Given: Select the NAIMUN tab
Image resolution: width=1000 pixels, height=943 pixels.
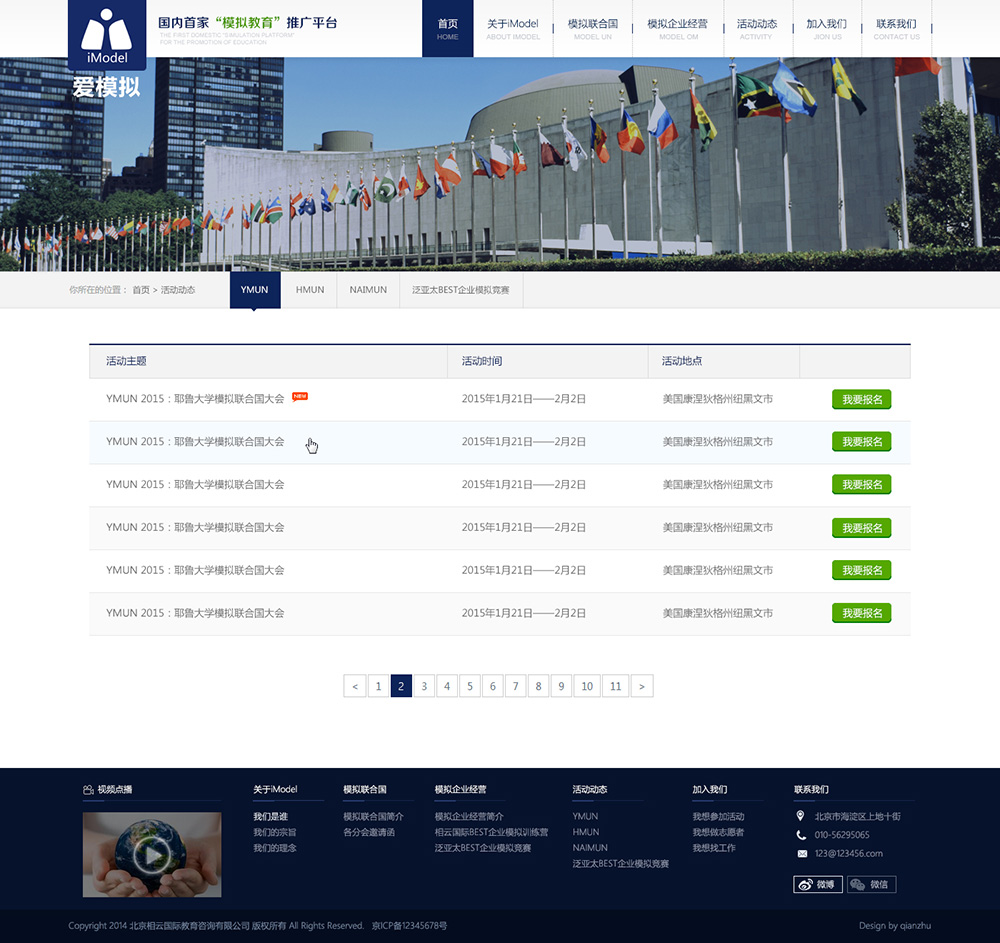Looking at the screenshot, I should 368,290.
